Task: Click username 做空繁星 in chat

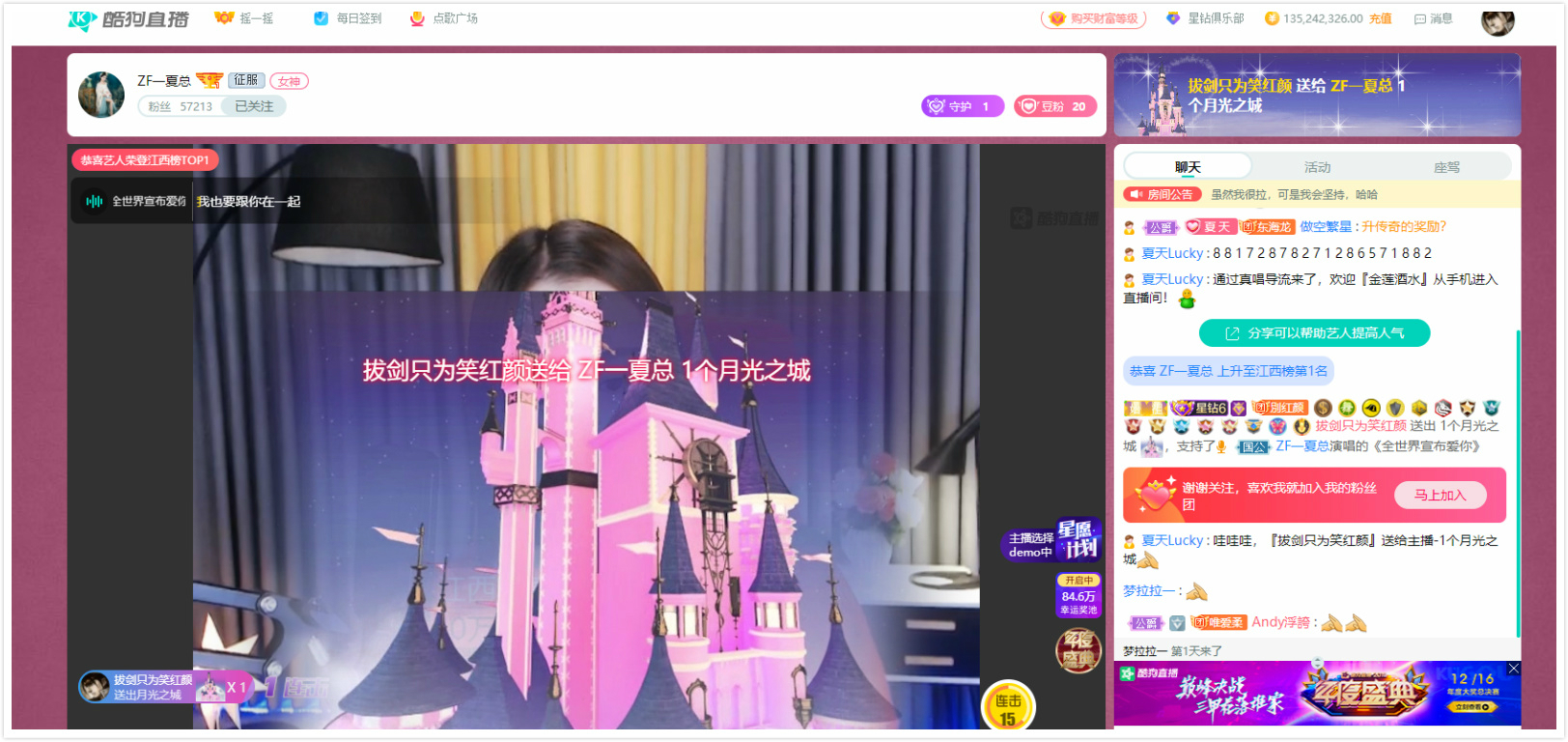Action: [x=1326, y=227]
